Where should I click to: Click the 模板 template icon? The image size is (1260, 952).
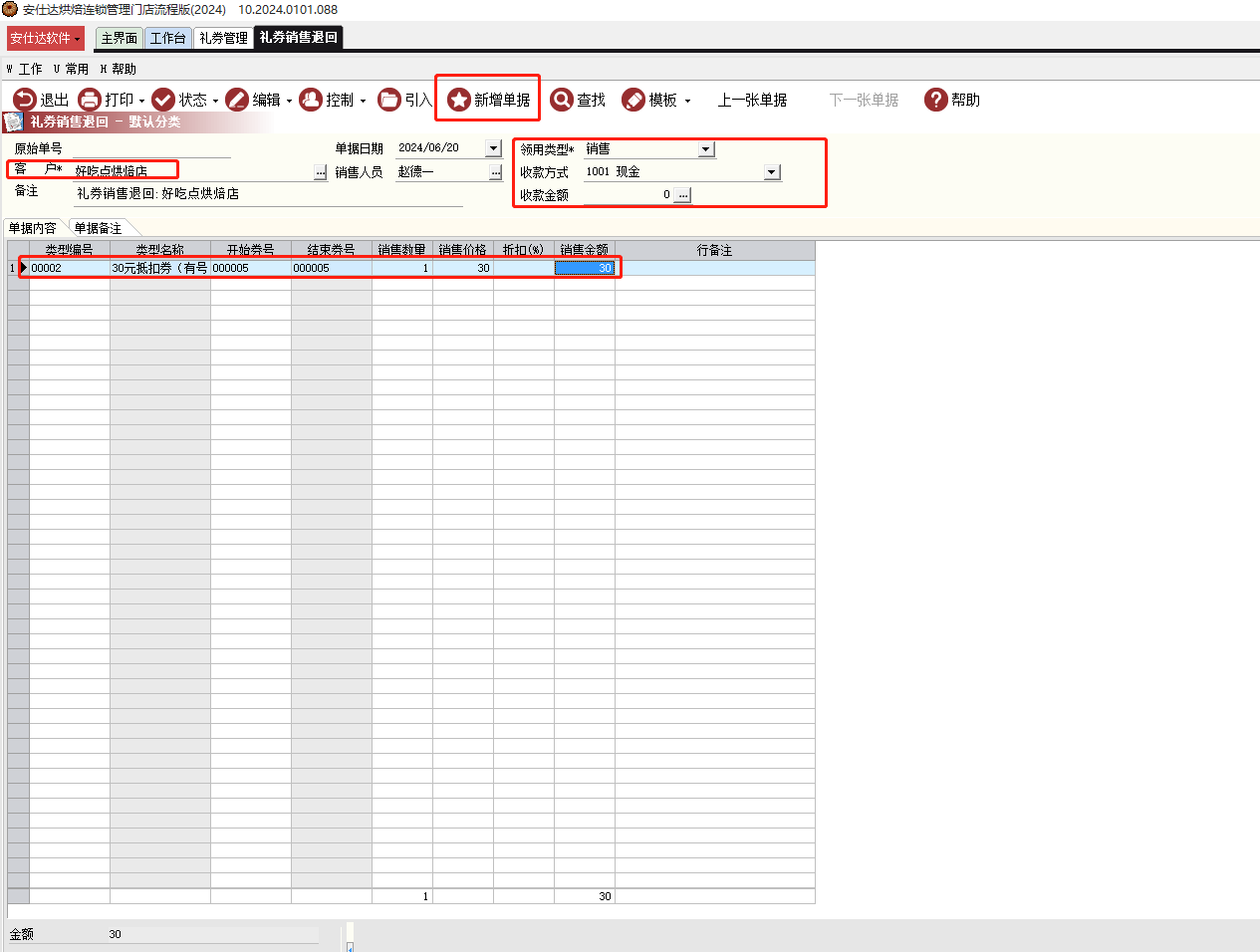(x=633, y=100)
